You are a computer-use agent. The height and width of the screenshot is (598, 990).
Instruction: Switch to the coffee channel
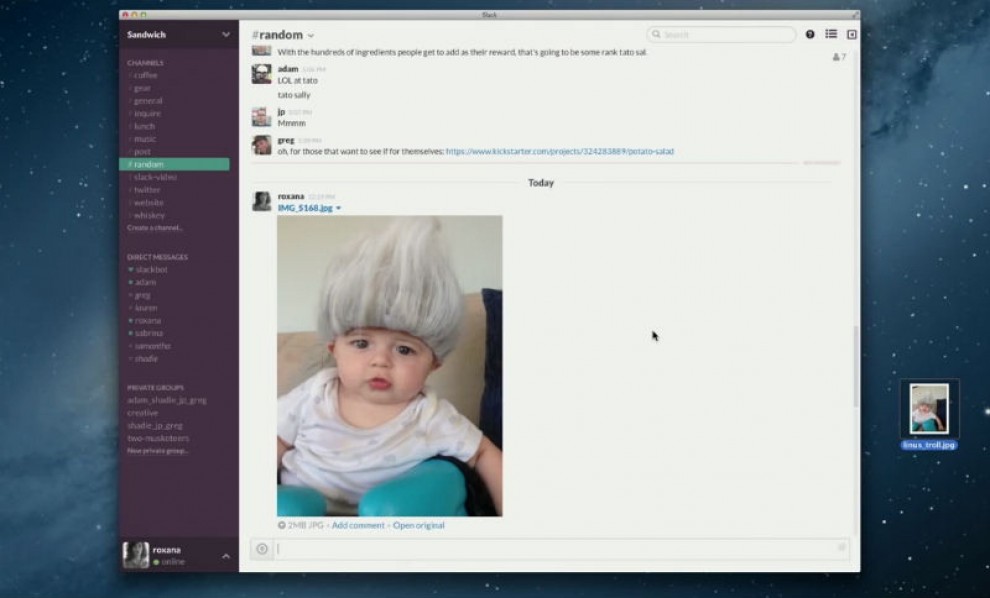145,75
